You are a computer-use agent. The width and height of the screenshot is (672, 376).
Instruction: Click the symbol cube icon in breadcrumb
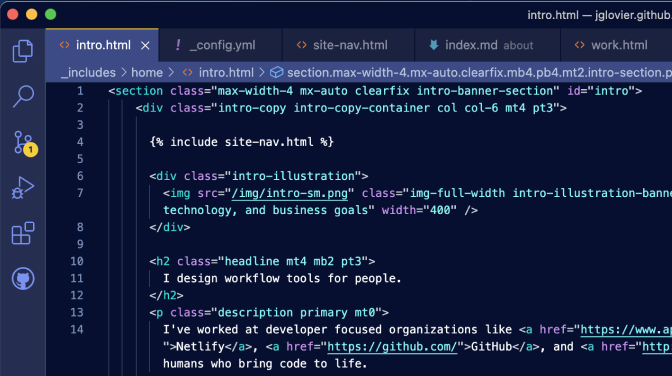point(276,72)
